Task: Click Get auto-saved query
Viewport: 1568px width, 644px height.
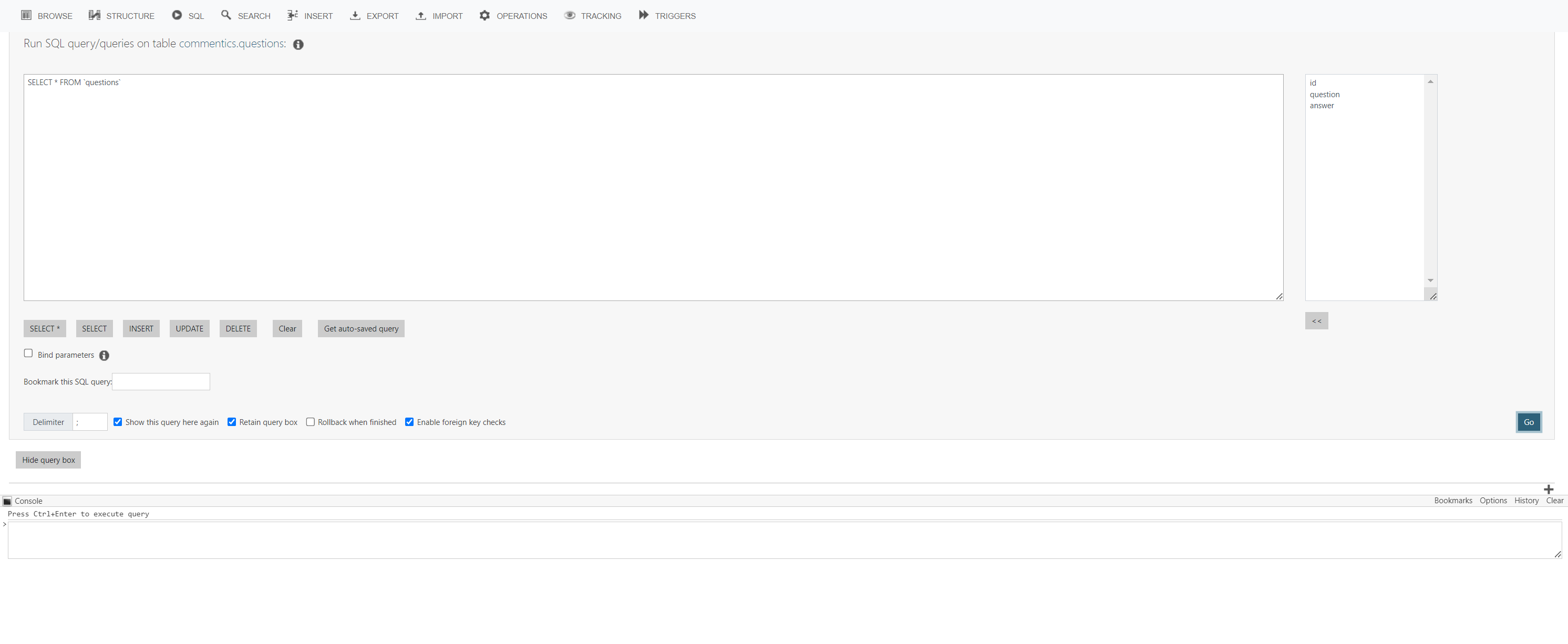Action: [360, 328]
